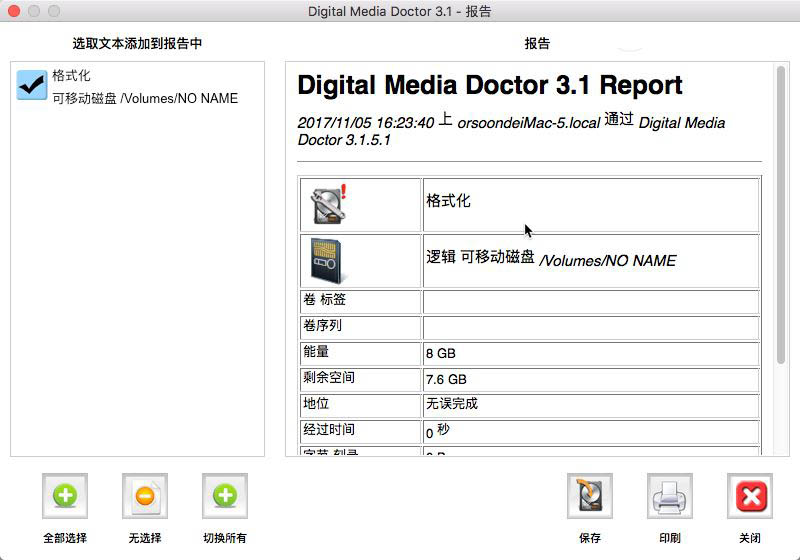Click the green plus Select All icon
This screenshot has width=800, height=560.
click(x=65, y=496)
